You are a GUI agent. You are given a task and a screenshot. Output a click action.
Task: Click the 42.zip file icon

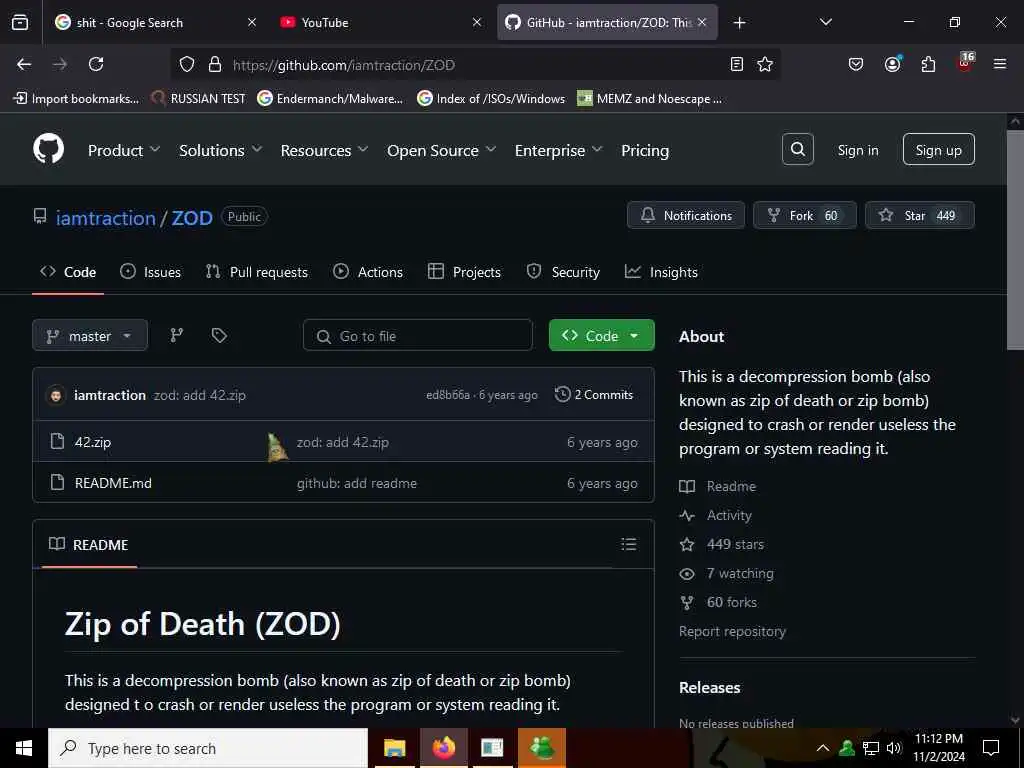coord(57,441)
